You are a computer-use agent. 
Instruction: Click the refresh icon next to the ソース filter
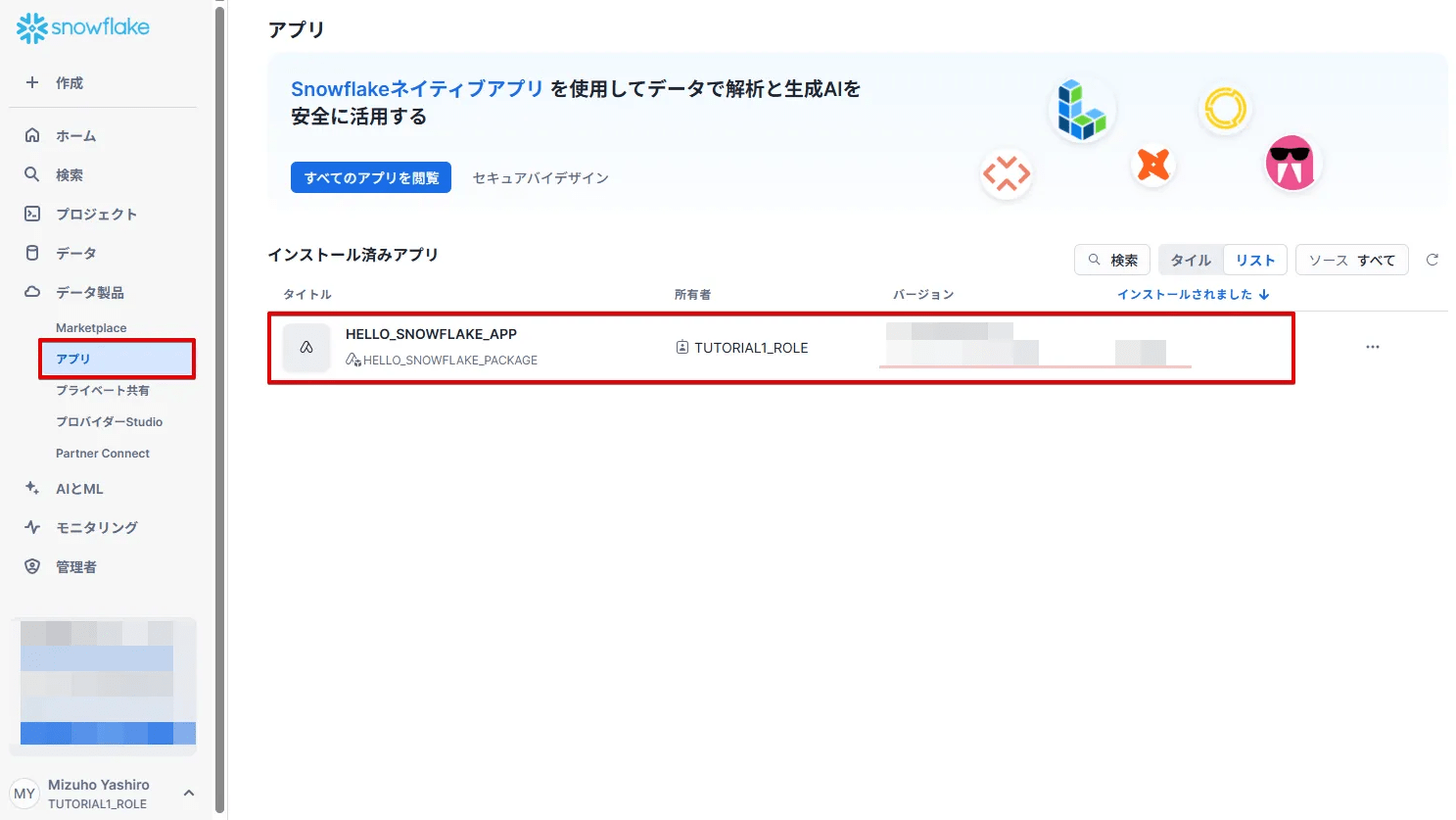(1433, 260)
